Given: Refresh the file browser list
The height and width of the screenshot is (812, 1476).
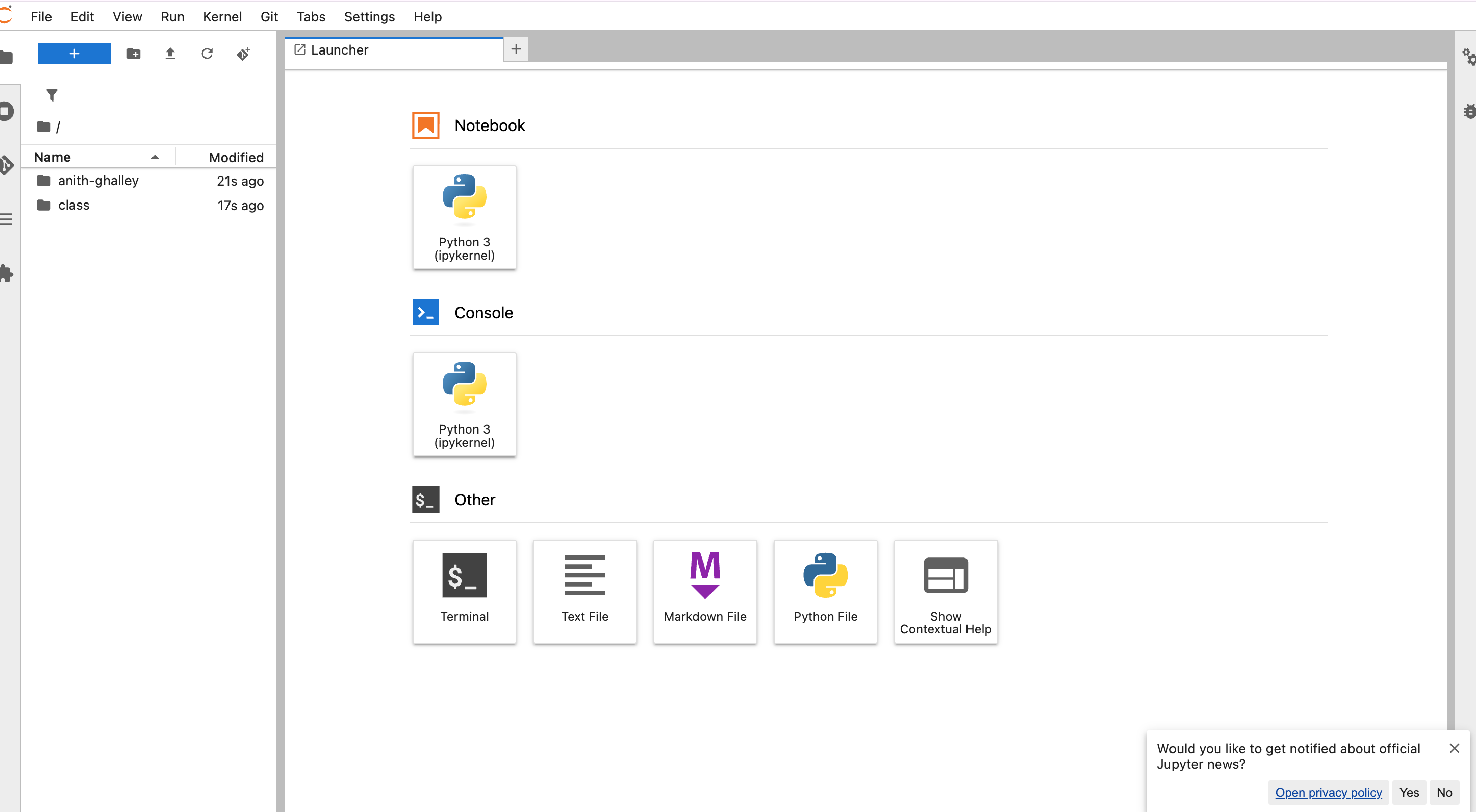Looking at the screenshot, I should click(207, 54).
